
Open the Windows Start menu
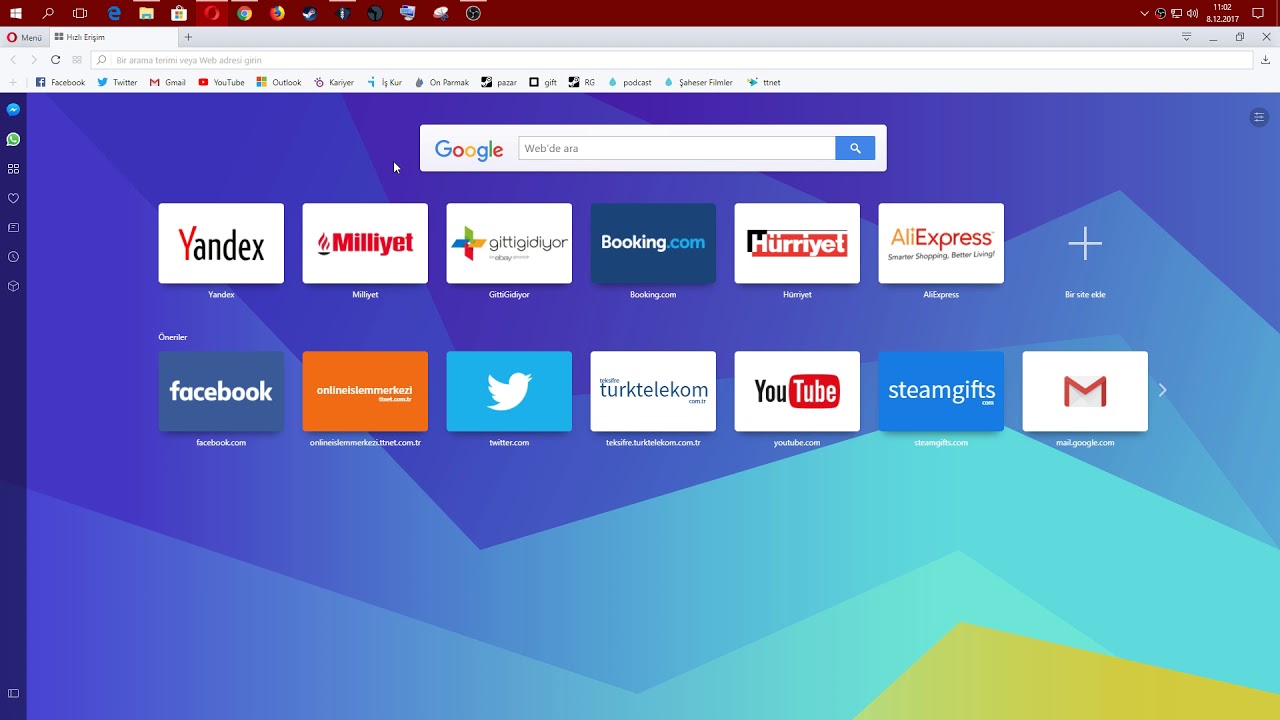[x=16, y=13]
